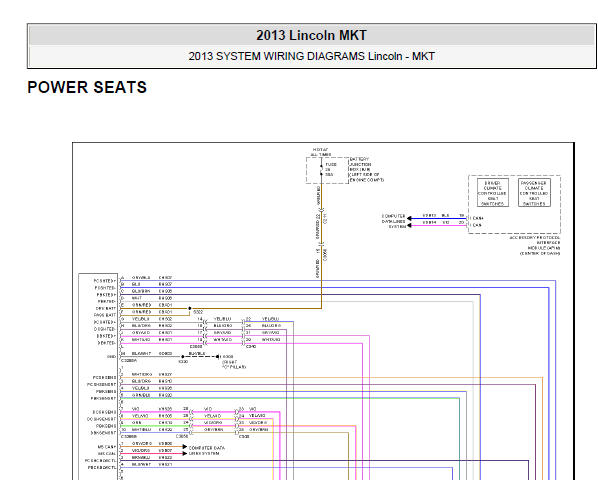The width and height of the screenshot is (598, 480).
Task: Click the 'GND' pin label
Action: click(x=111, y=357)
